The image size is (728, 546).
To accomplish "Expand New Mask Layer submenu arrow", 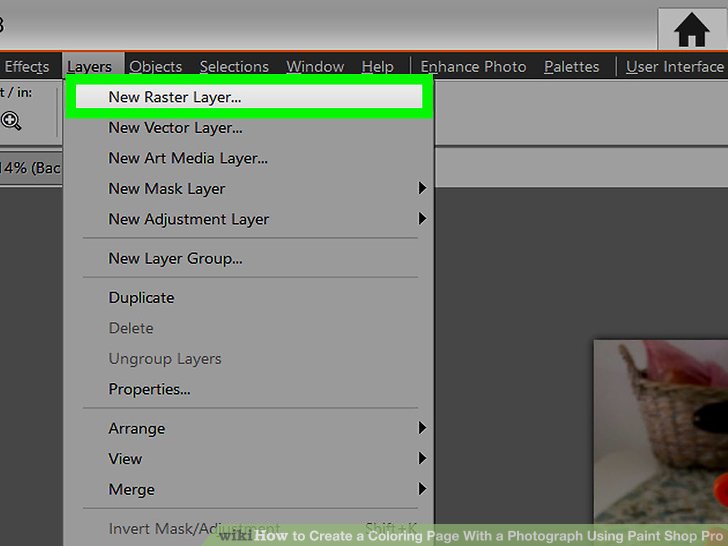I will (422, 188).
